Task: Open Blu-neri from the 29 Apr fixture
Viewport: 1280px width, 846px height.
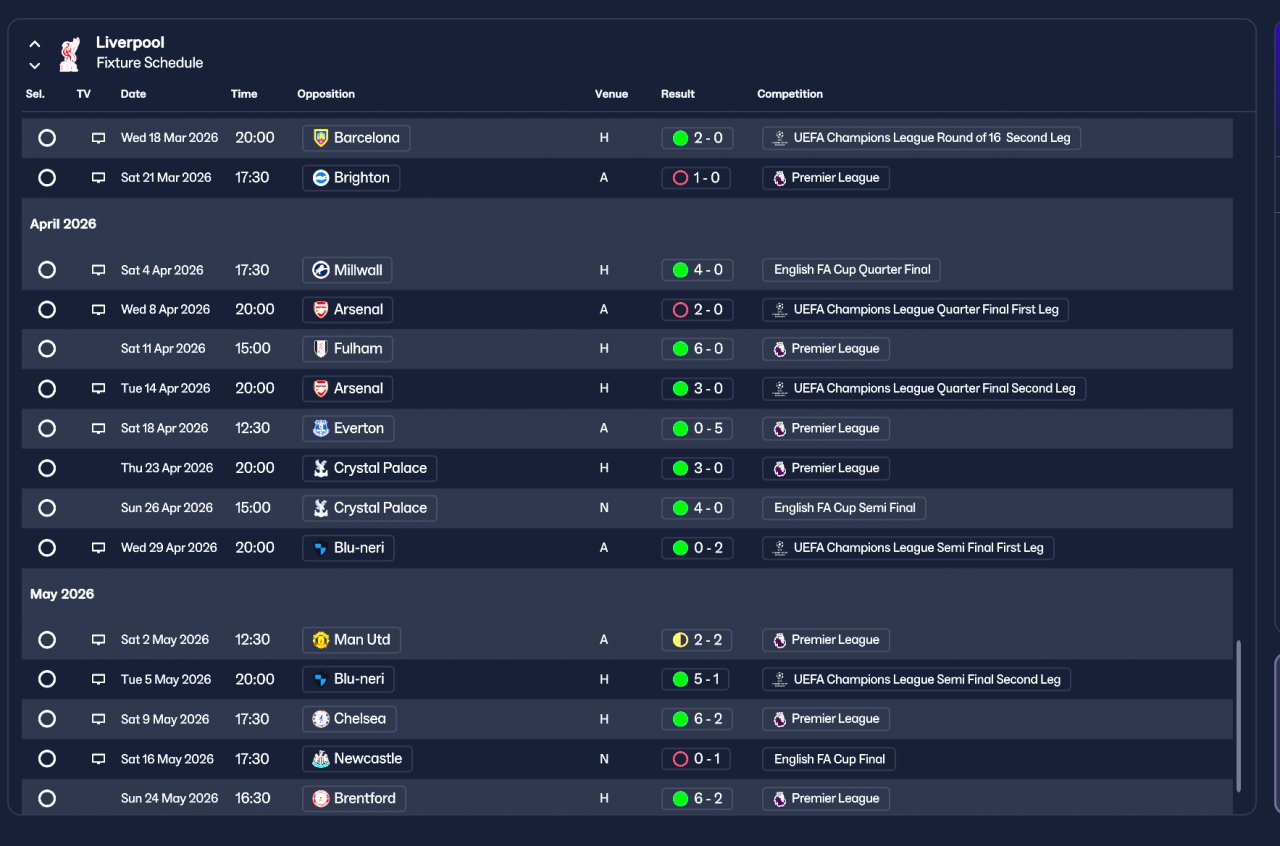Action: click(x=348, y=548)
